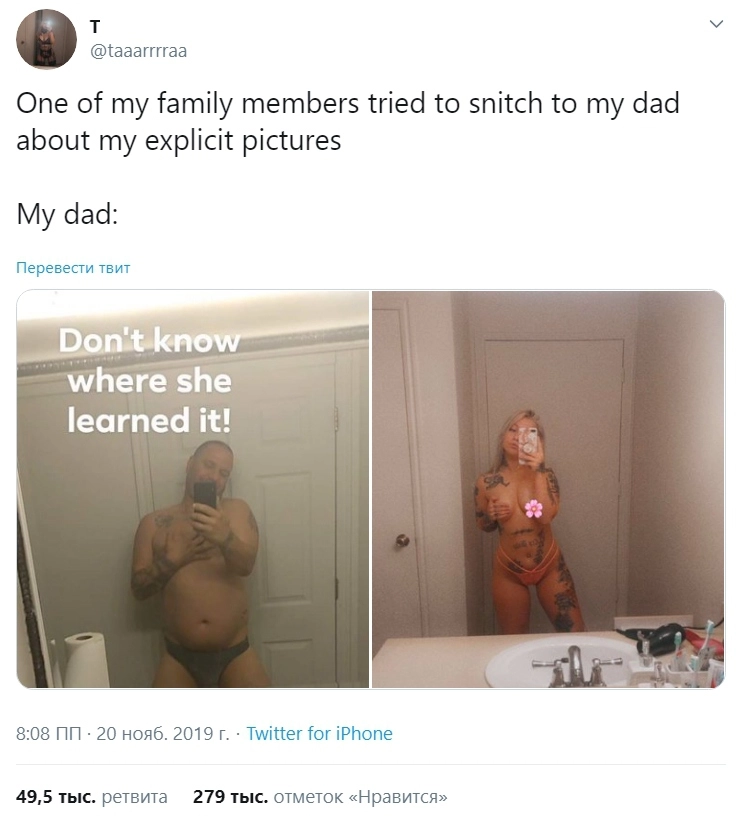Viewport: 740px width, 819px height.
Task: Click the display name "T"
Action: point(95,26)
